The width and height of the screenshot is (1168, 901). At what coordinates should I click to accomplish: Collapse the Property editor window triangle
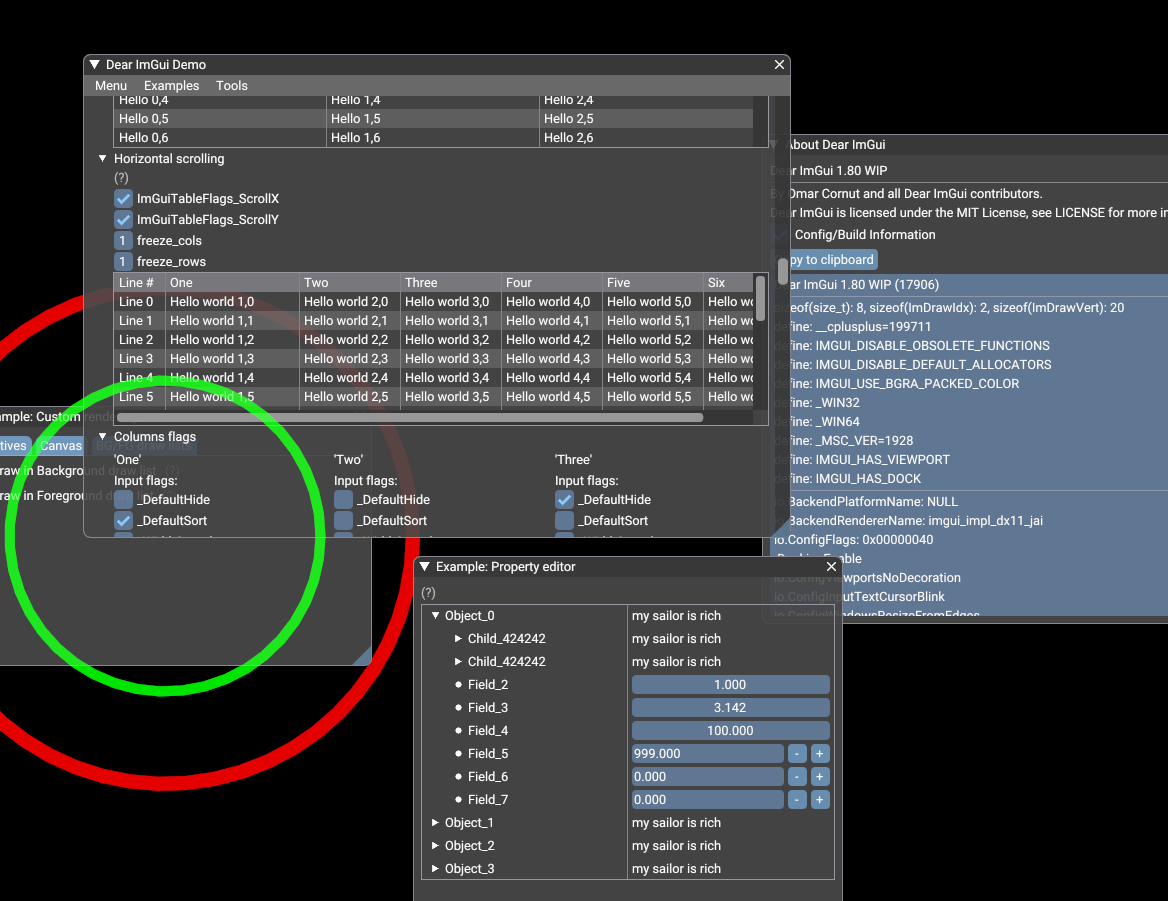click(425, 567)
